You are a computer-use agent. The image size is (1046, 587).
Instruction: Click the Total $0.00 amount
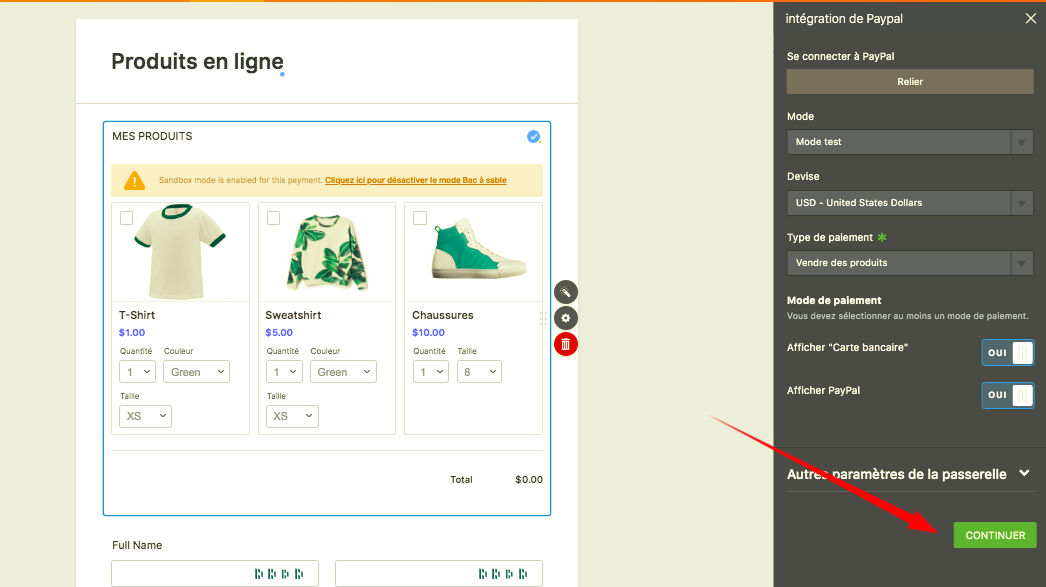tap(529, 480)
